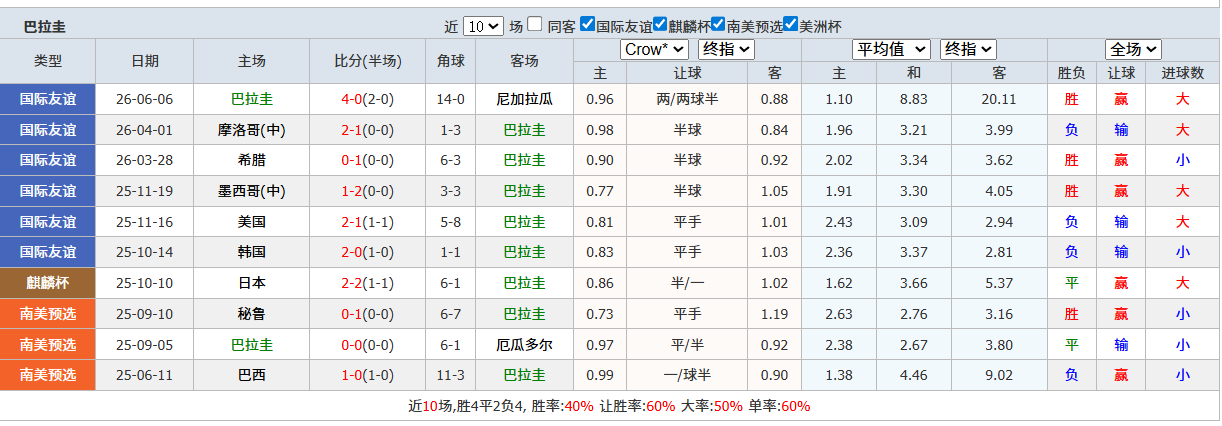Click the 日期 column header

[x=145, y=61]
